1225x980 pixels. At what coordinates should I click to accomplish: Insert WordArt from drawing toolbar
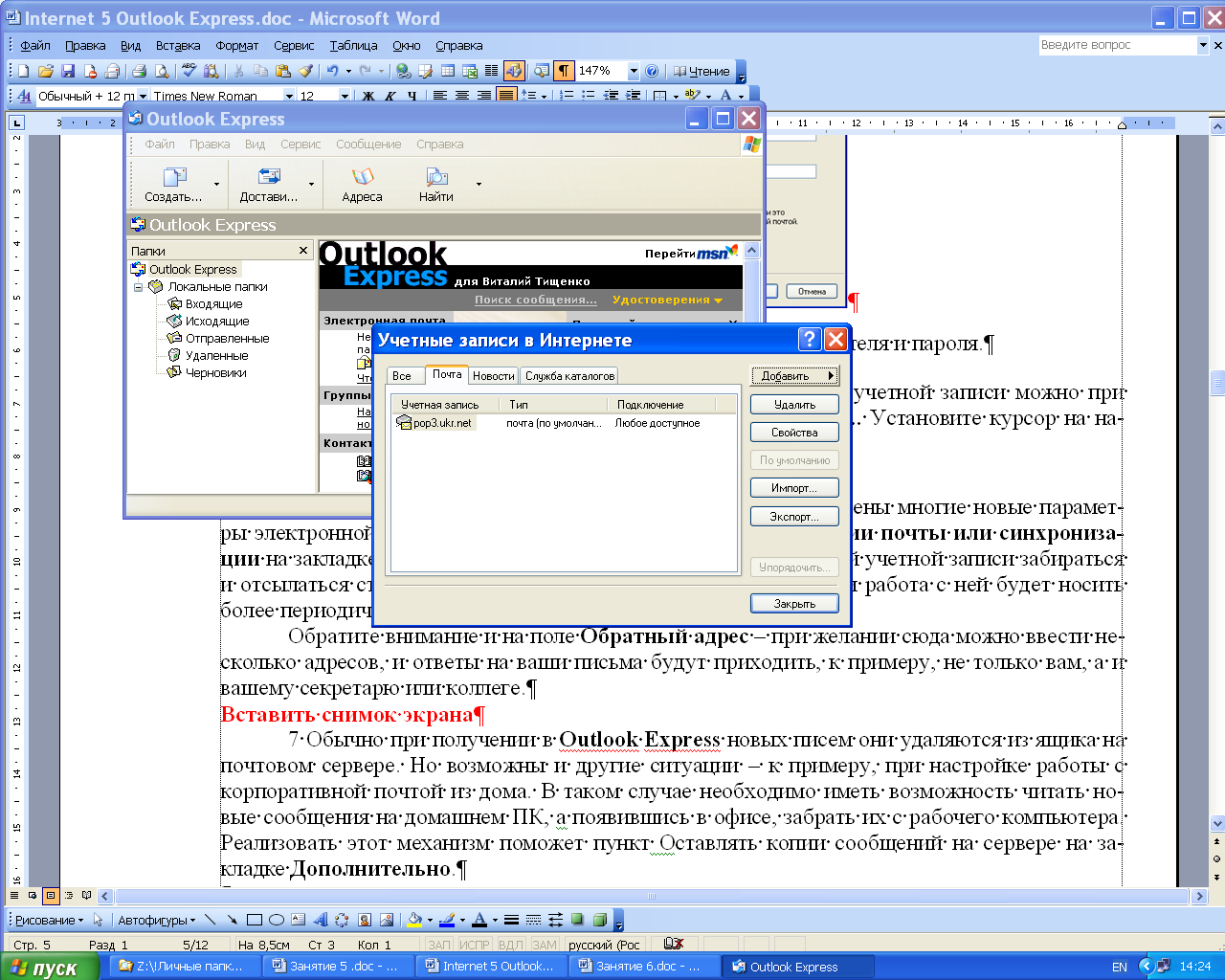(320, 920)
